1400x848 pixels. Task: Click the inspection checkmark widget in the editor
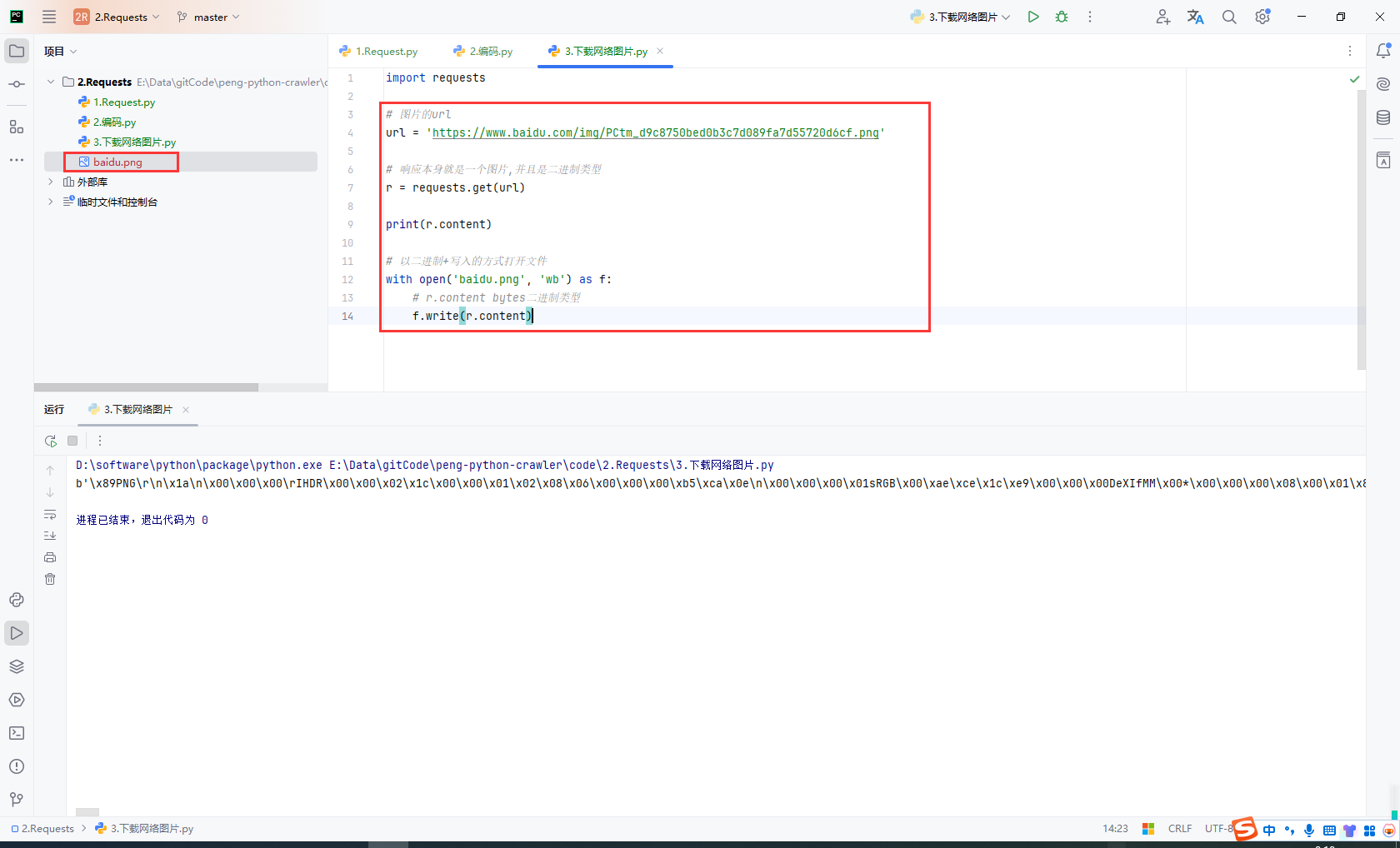tap(1354, 79)
